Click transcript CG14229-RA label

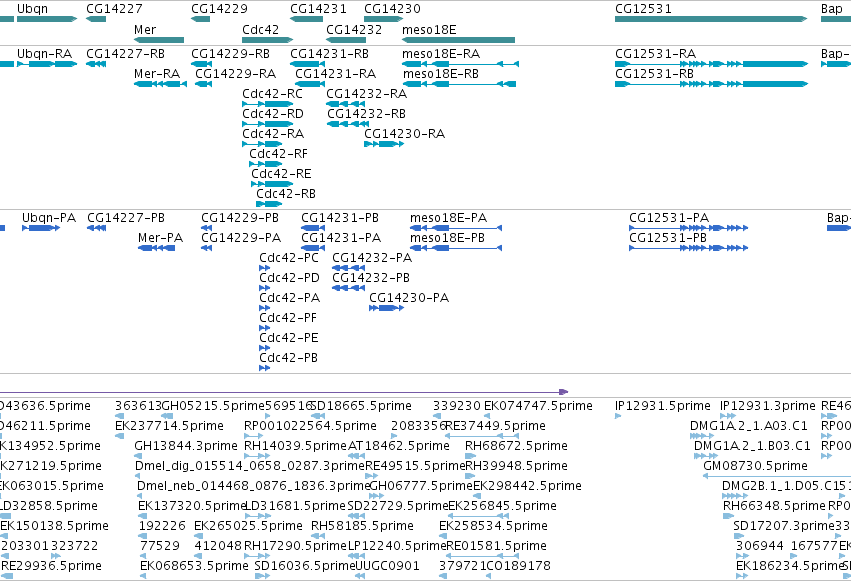[236, 74]
